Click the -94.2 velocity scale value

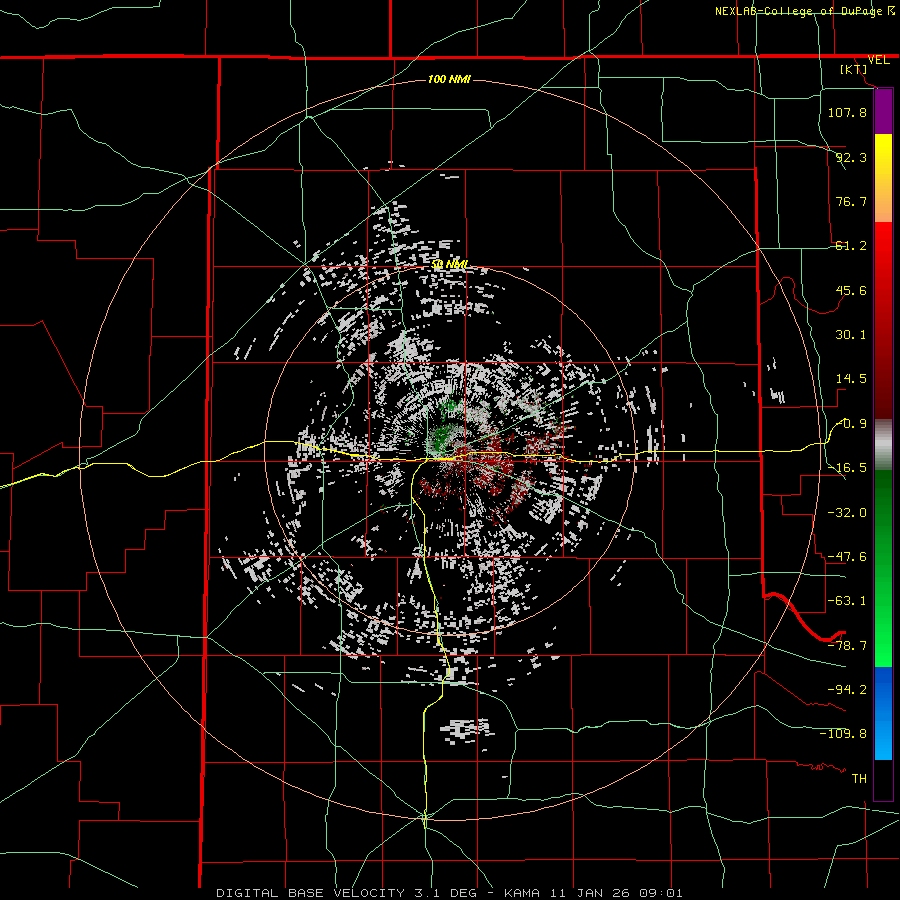pos(847,689)
